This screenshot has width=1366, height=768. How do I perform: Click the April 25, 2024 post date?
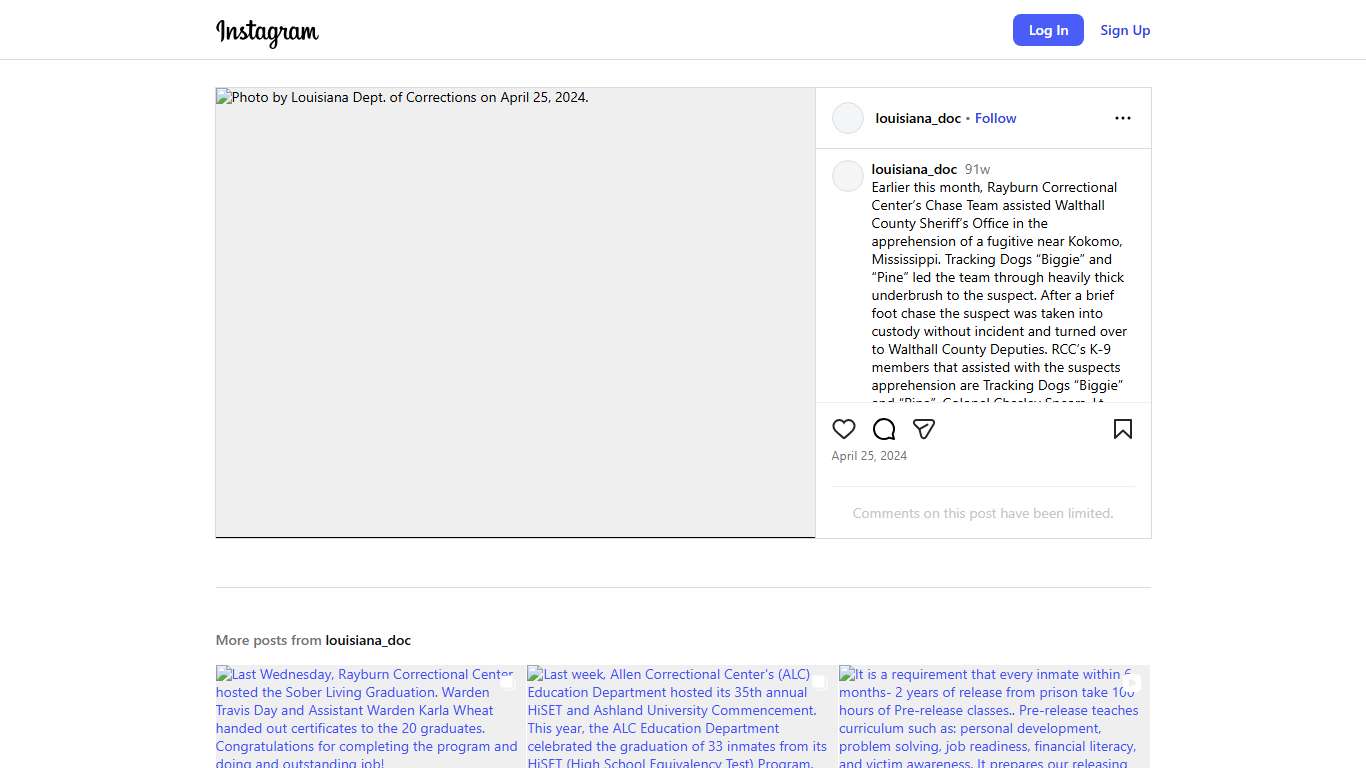[869, 456]
